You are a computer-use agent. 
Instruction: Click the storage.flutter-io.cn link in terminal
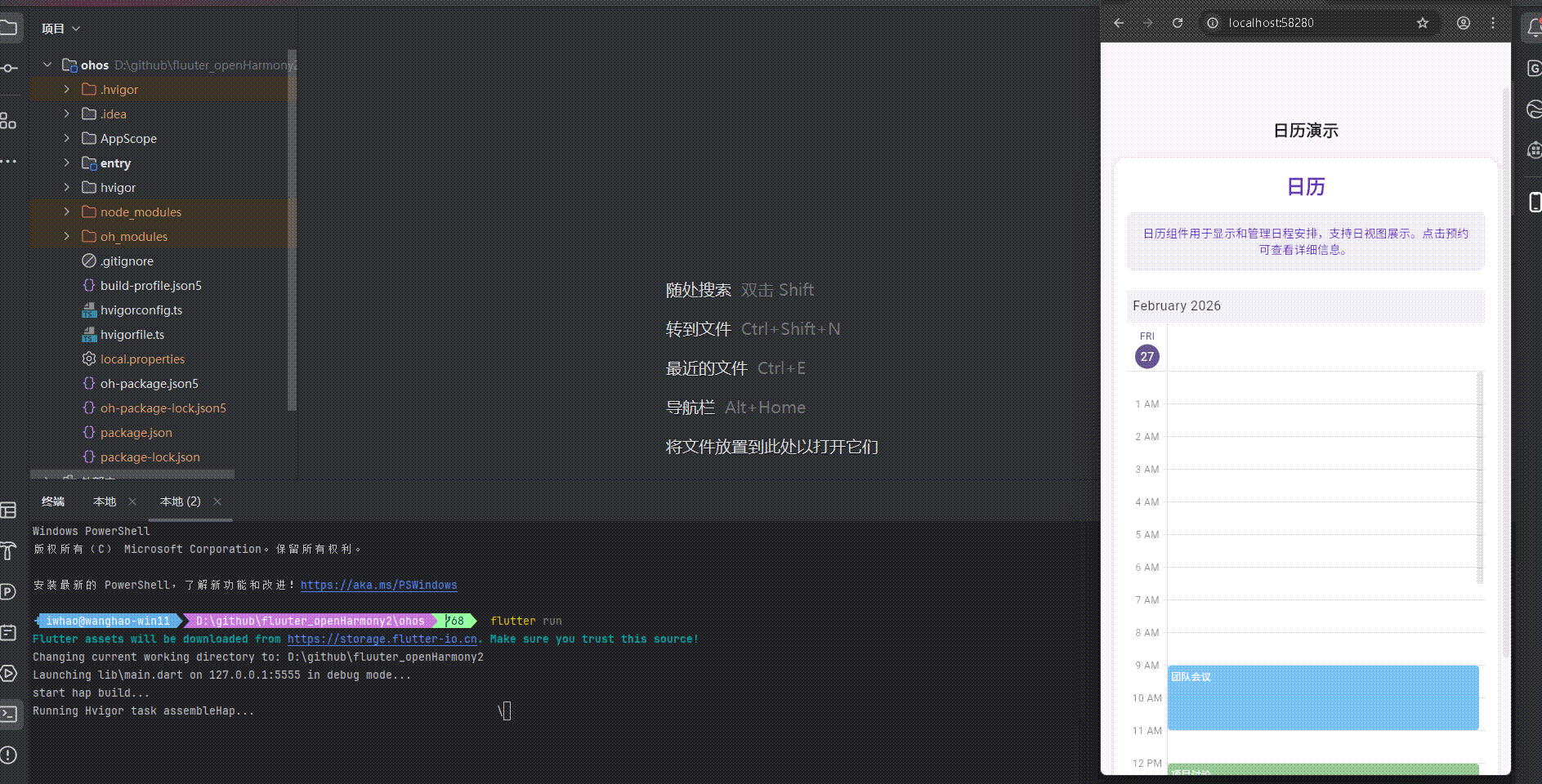(x=381, y=639)
